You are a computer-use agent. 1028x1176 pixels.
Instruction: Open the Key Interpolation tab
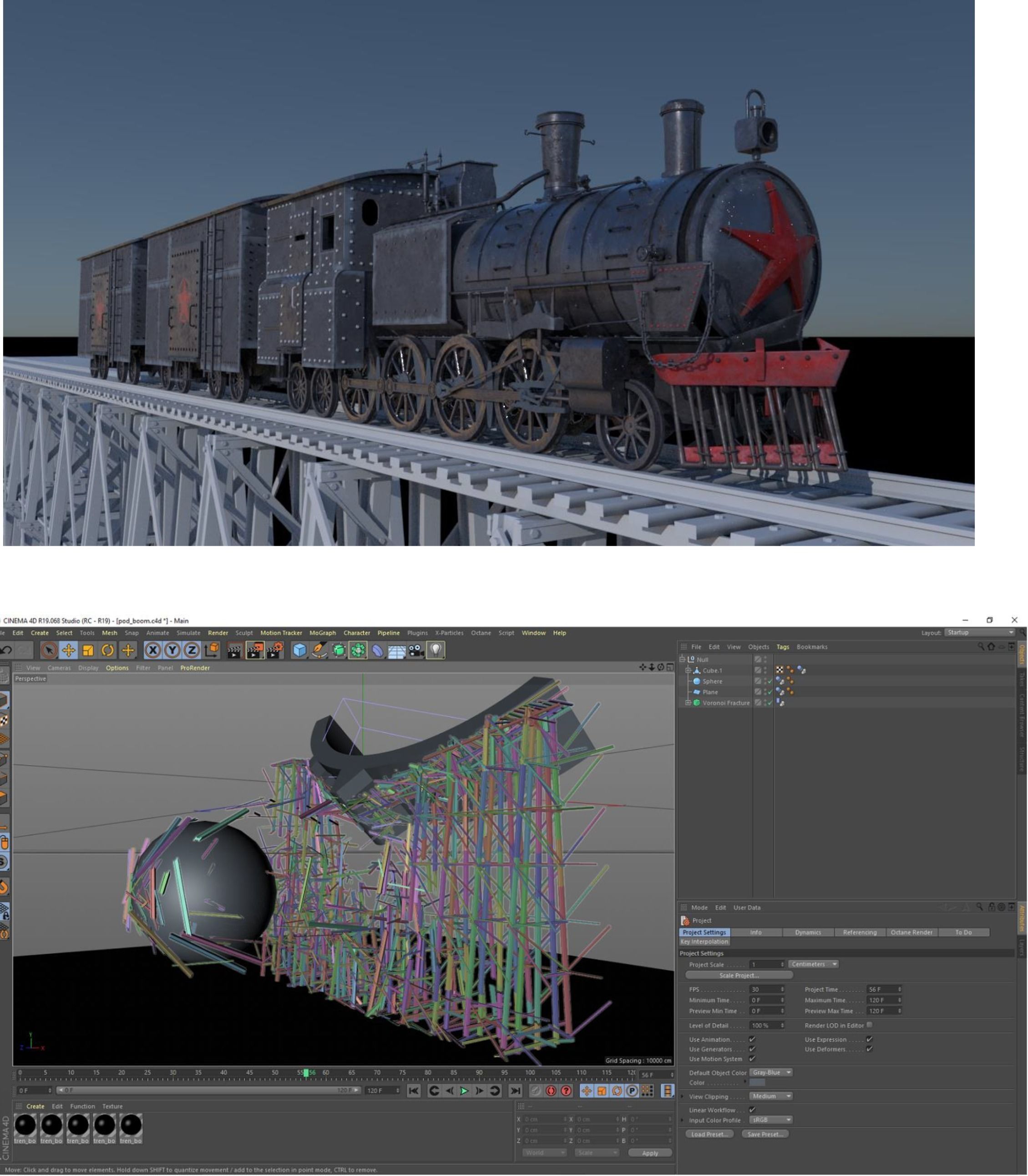coord(704,942)
